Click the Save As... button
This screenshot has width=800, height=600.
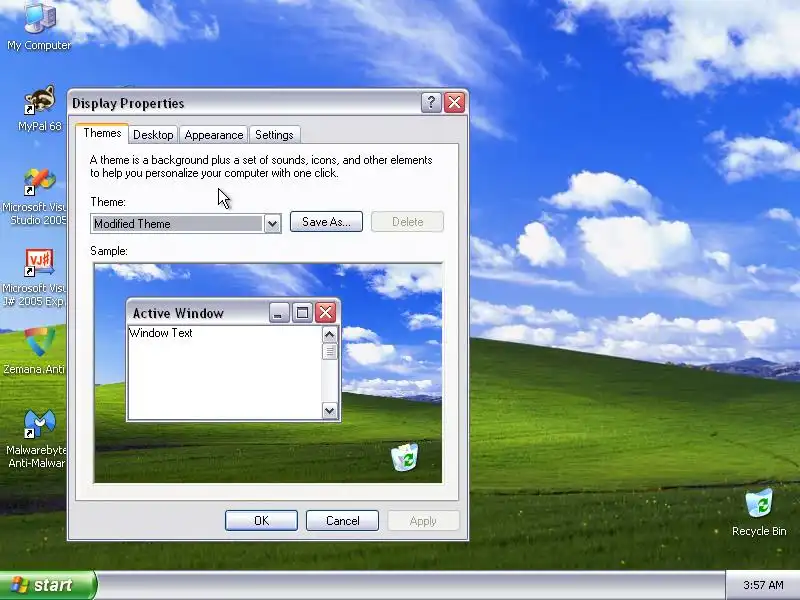327,222
